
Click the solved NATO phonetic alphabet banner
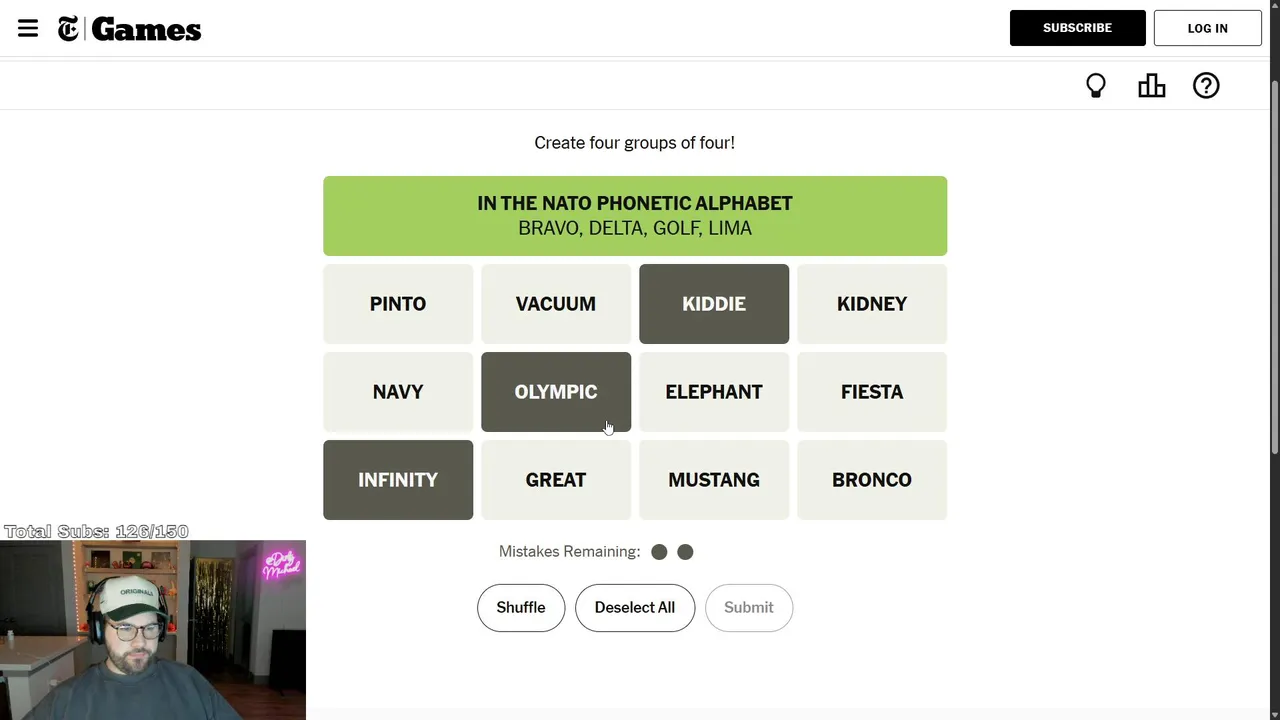tap(635, 216)
